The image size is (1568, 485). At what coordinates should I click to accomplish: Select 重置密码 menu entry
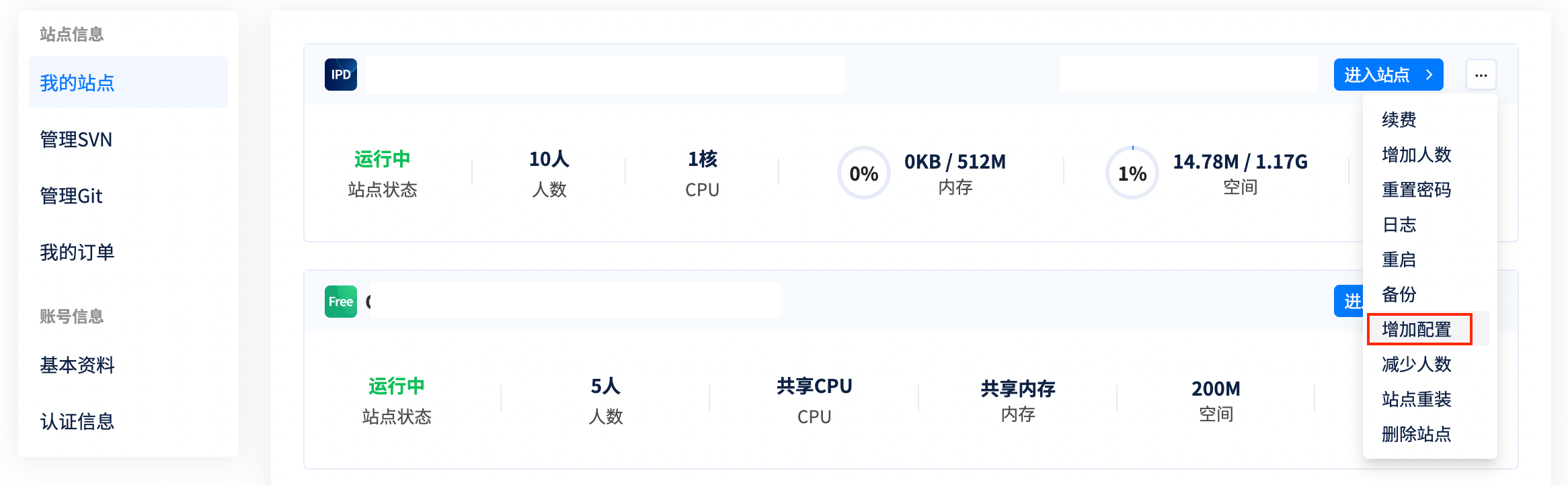1416,189
